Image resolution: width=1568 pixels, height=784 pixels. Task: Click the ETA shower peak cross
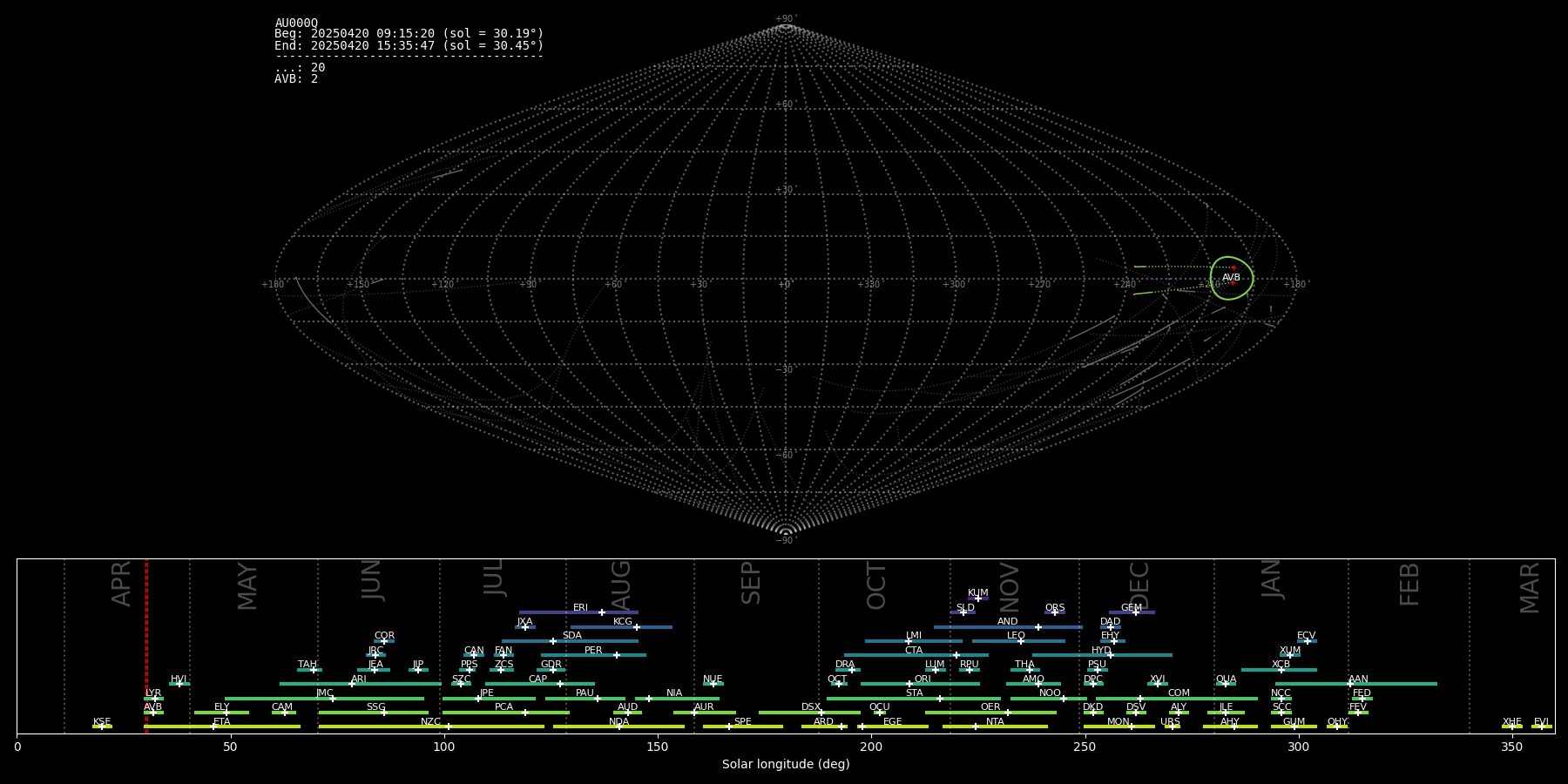point(213,727)
